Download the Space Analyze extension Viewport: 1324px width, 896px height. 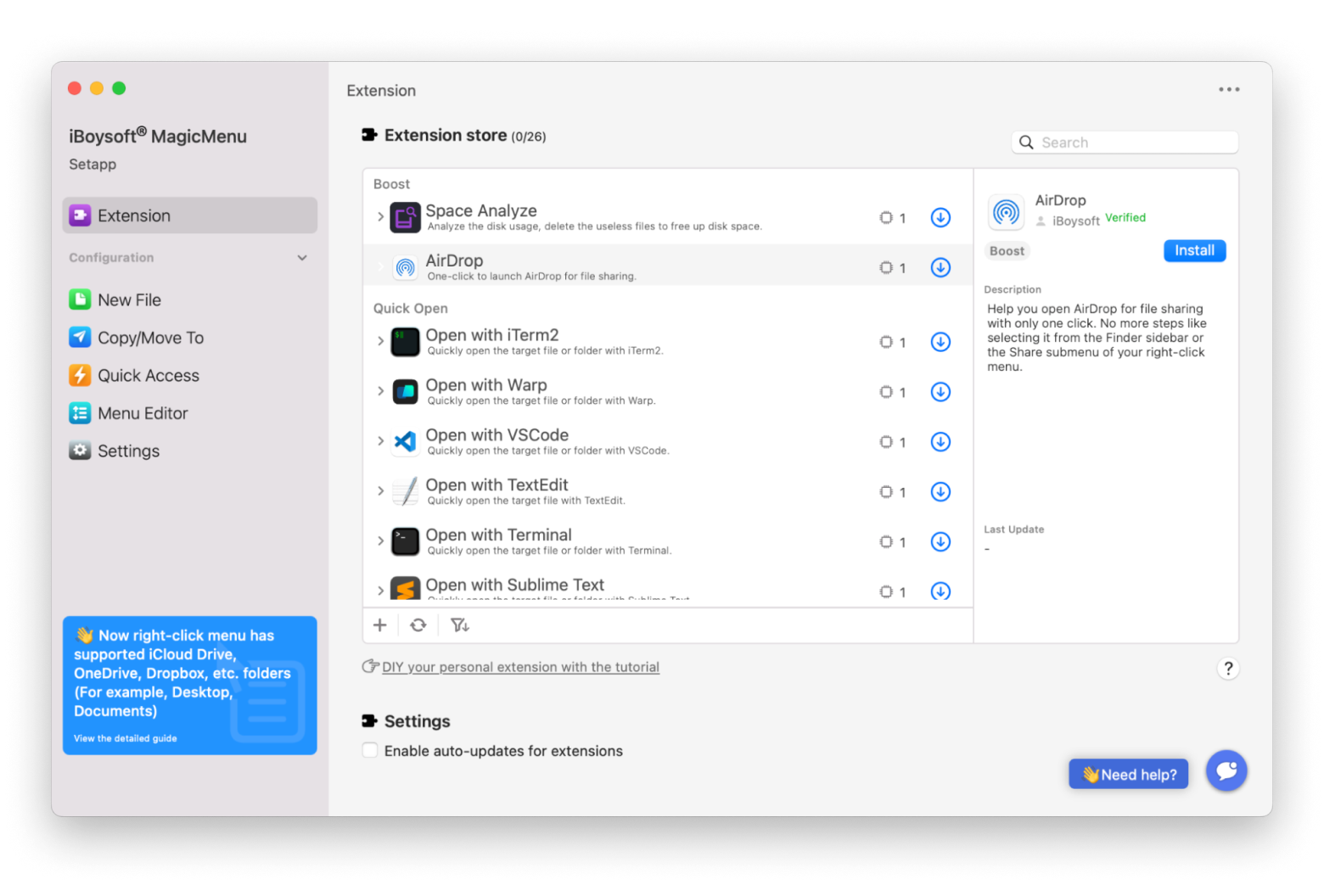click(940, 218)
